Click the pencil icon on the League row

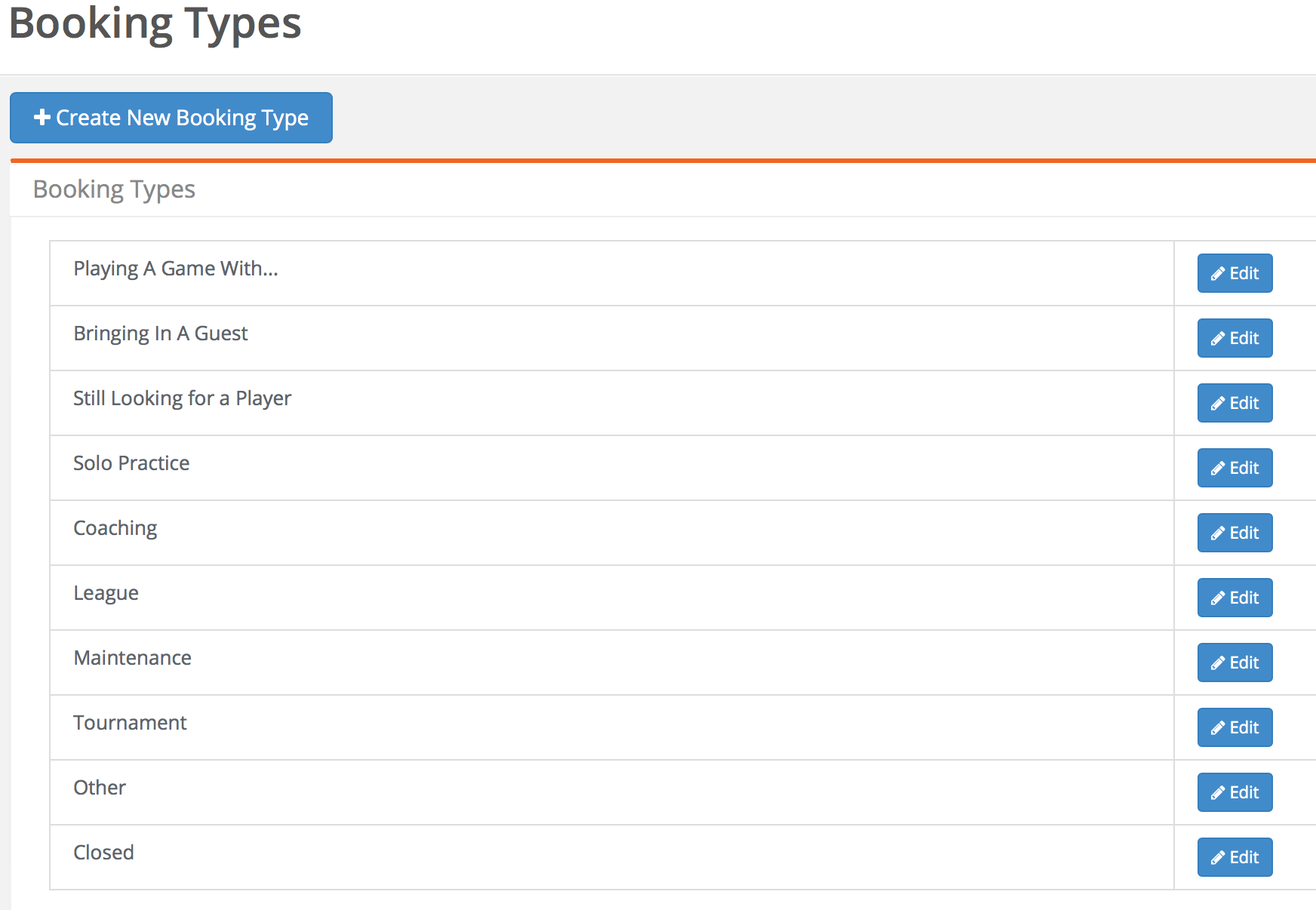[1217, 598]
